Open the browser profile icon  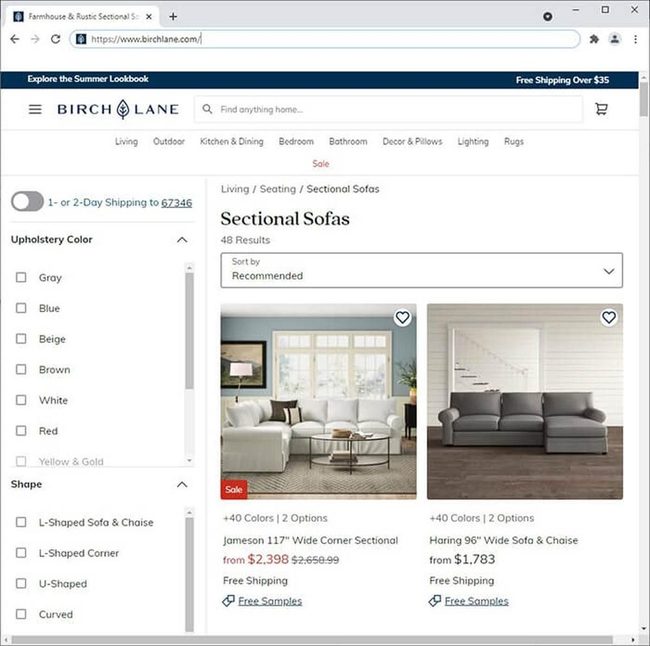(x=615, y=39)
